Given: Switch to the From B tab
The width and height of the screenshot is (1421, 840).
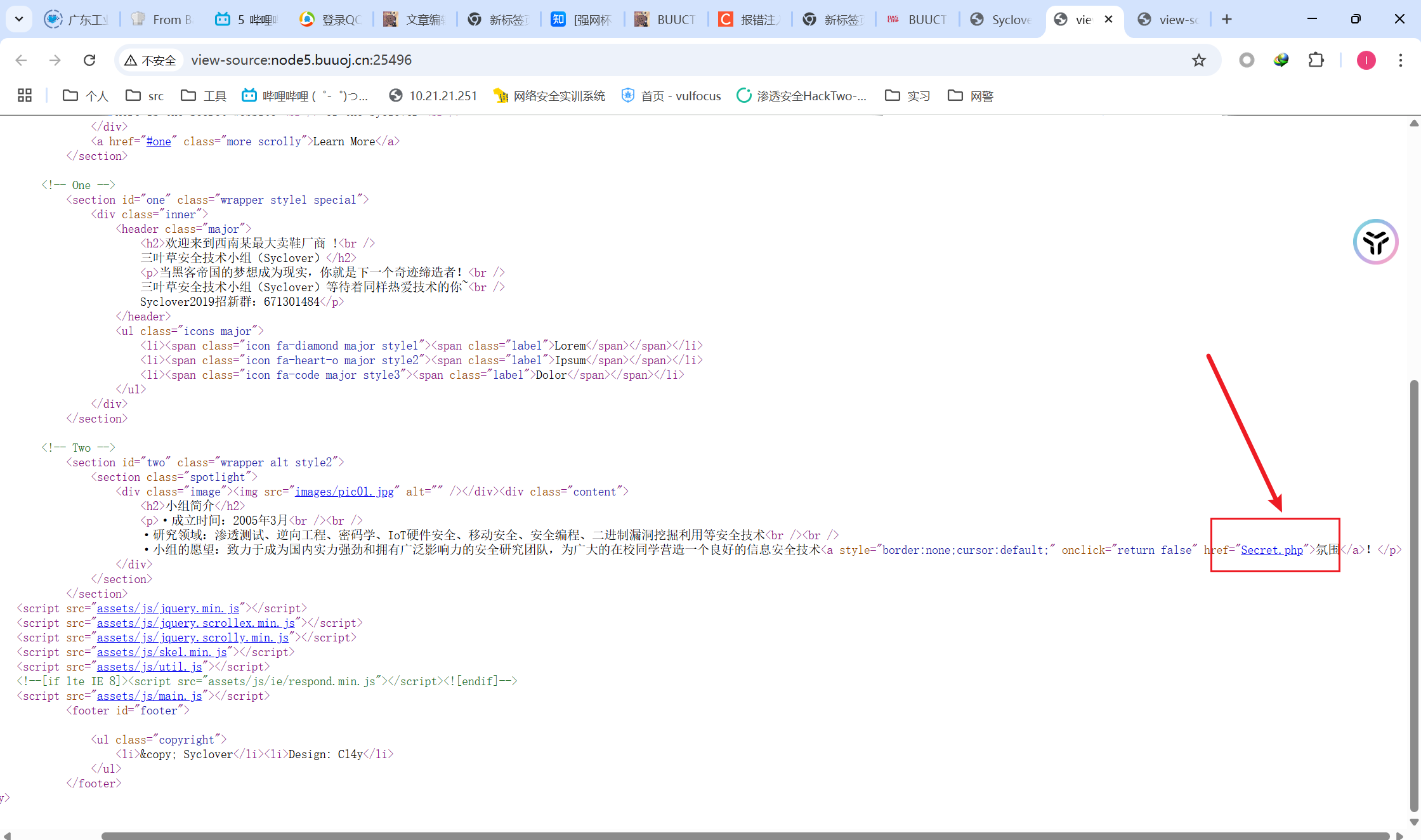Looking at the screenshot, I should click(161, 20).
